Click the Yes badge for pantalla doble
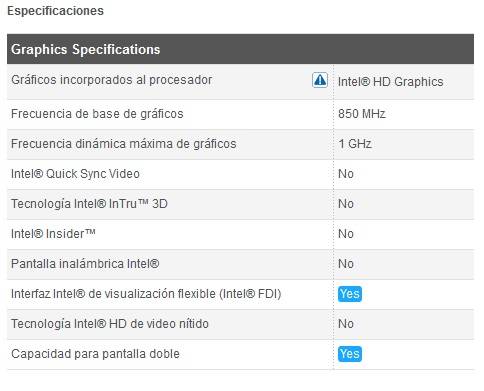The width and height of the screenshot is (484, 391). tap(350, 354)
